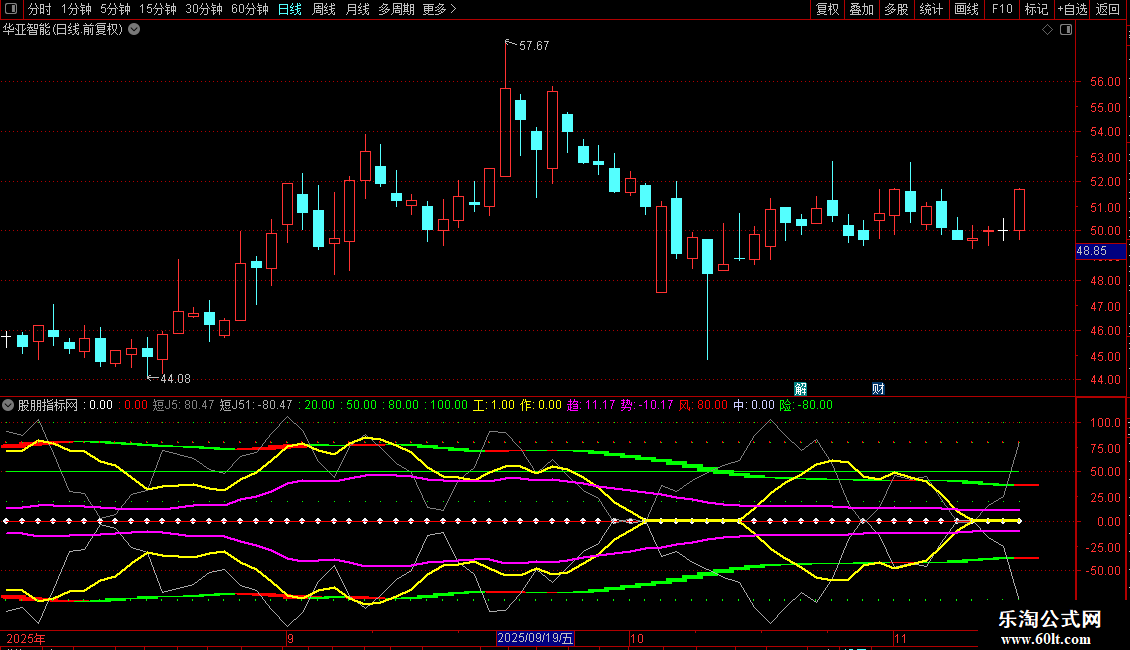Click the 2025/09/19 date marker on timeline
1130x650 pixels.
(x=536, y=638)
